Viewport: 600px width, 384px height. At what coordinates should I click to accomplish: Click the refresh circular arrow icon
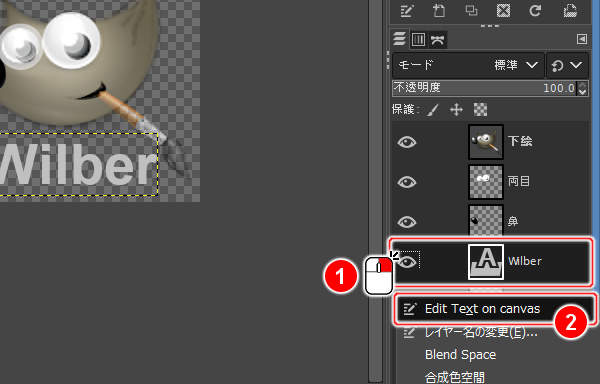(535, 10)
